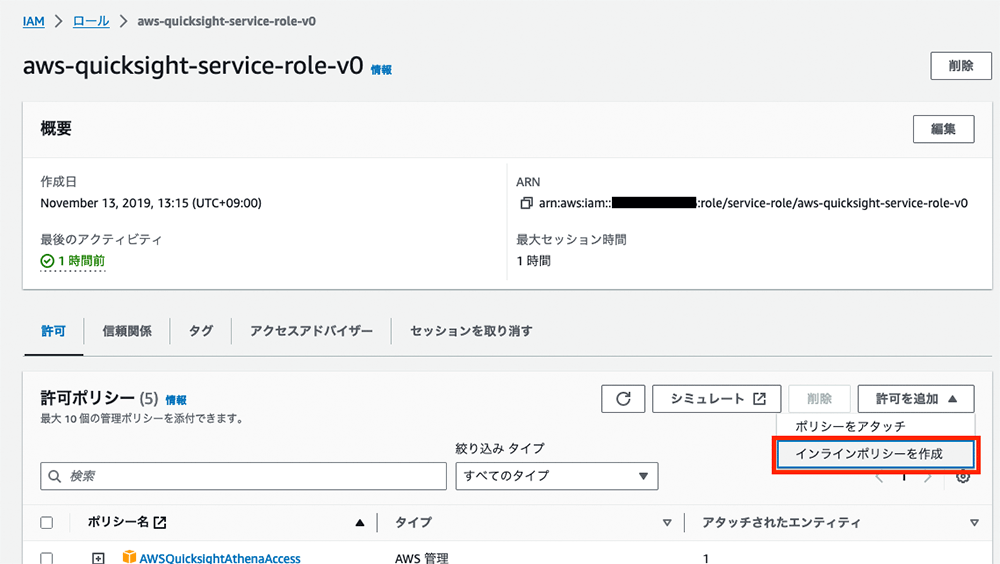Focus the 検索 policy search field
This screenshot has height=564, width=1000.
pyautogui.click(x=243, y=476)
